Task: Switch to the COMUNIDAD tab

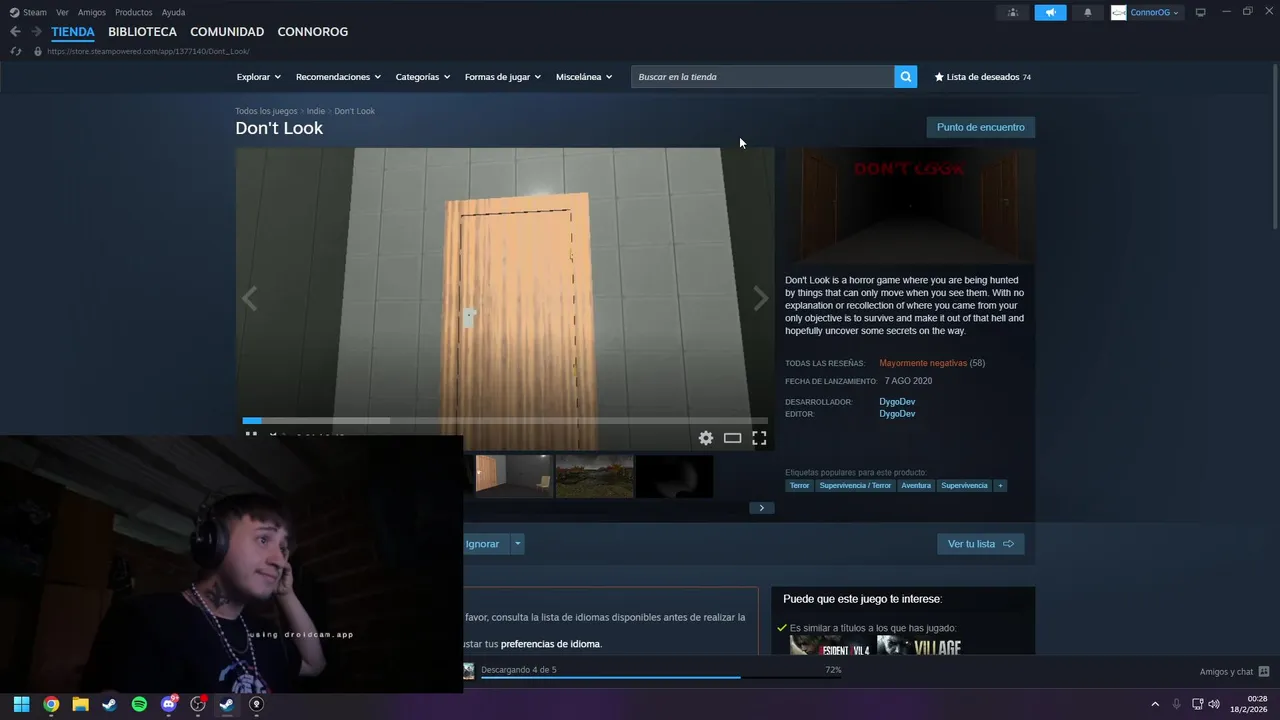Action: click(227, 32)
